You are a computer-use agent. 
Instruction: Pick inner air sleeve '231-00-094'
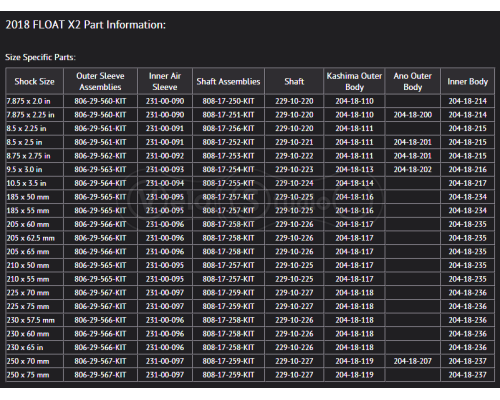[165, 183]
